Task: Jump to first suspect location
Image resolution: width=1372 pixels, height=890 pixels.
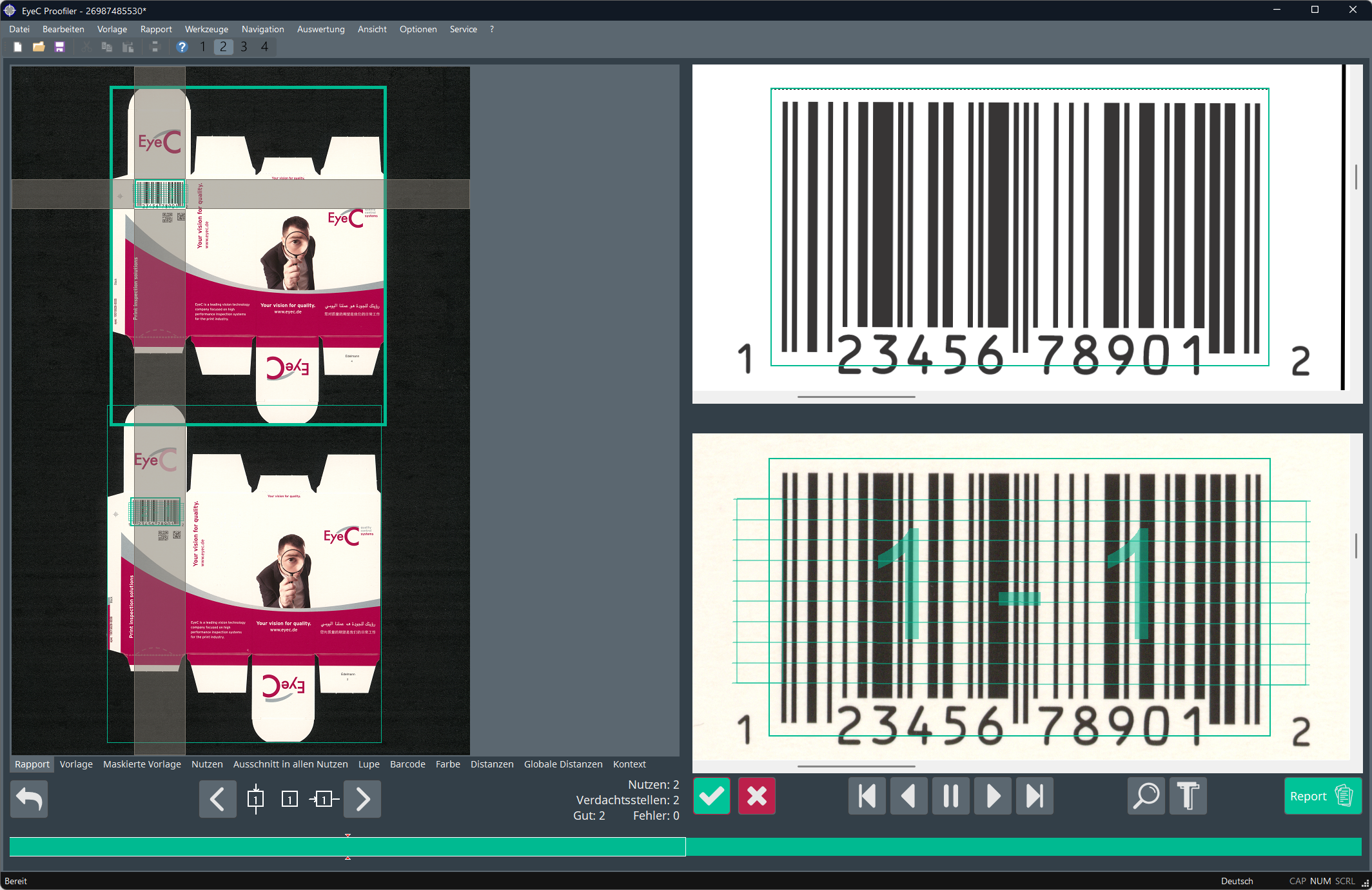Action: [x=867, y=796]
